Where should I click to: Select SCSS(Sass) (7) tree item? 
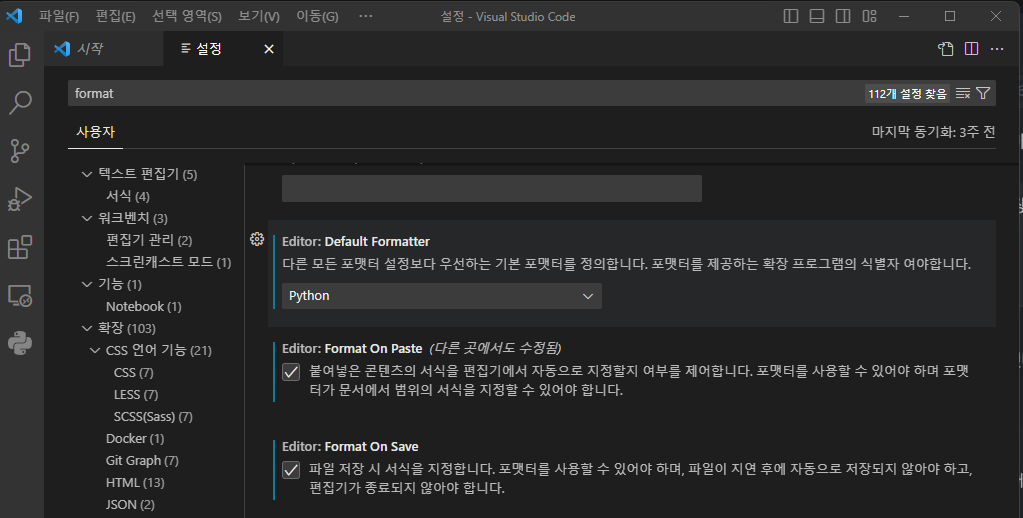coord(153,417)
